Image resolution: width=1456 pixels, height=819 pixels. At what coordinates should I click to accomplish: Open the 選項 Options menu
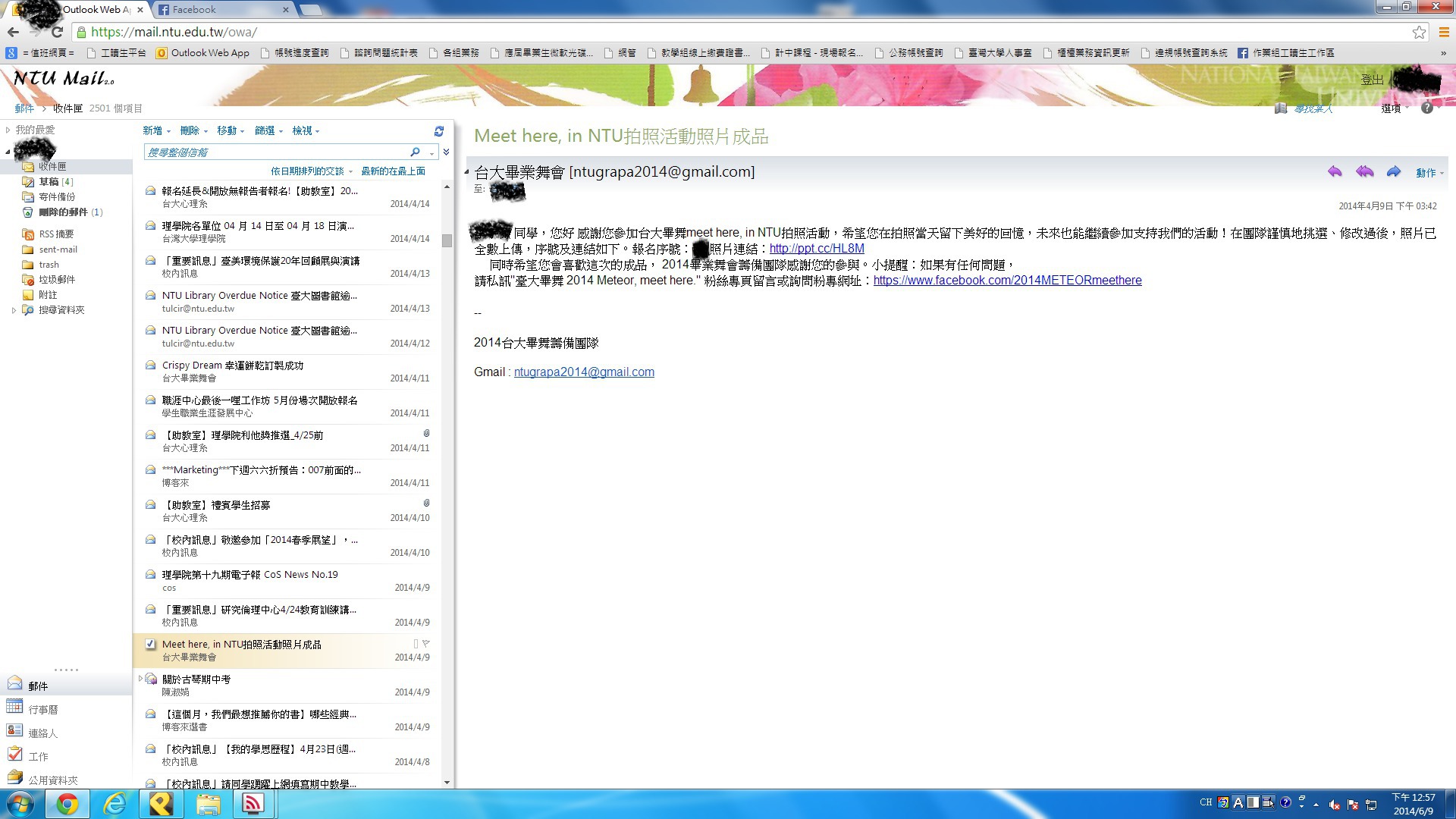(1394, 108)
